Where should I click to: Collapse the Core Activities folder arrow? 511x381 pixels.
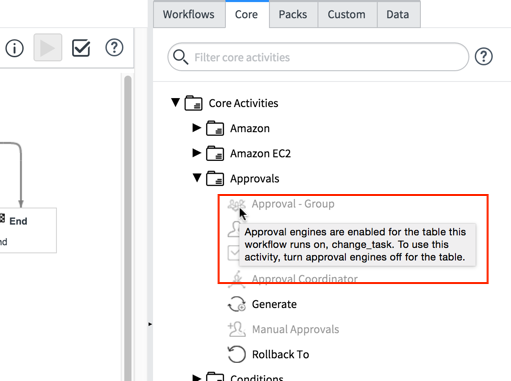click(176, 102)
